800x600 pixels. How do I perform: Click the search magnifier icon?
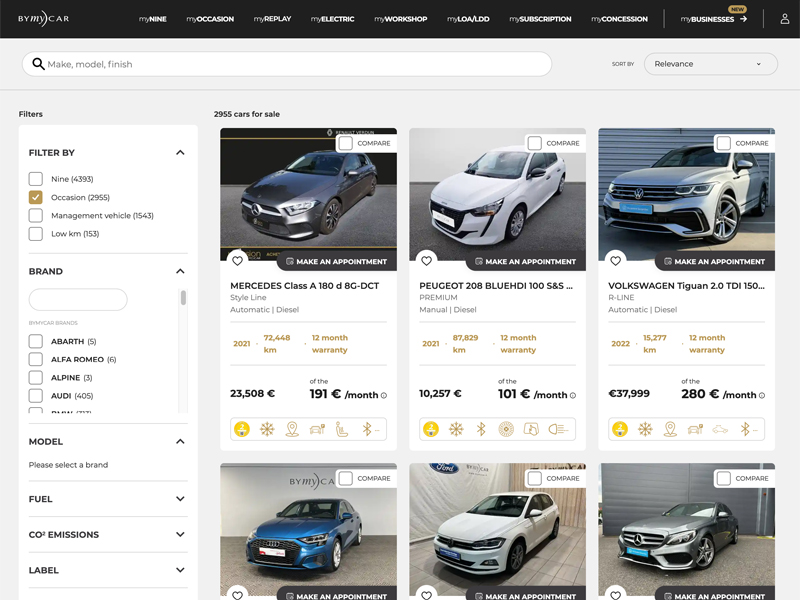coord(38,64)
